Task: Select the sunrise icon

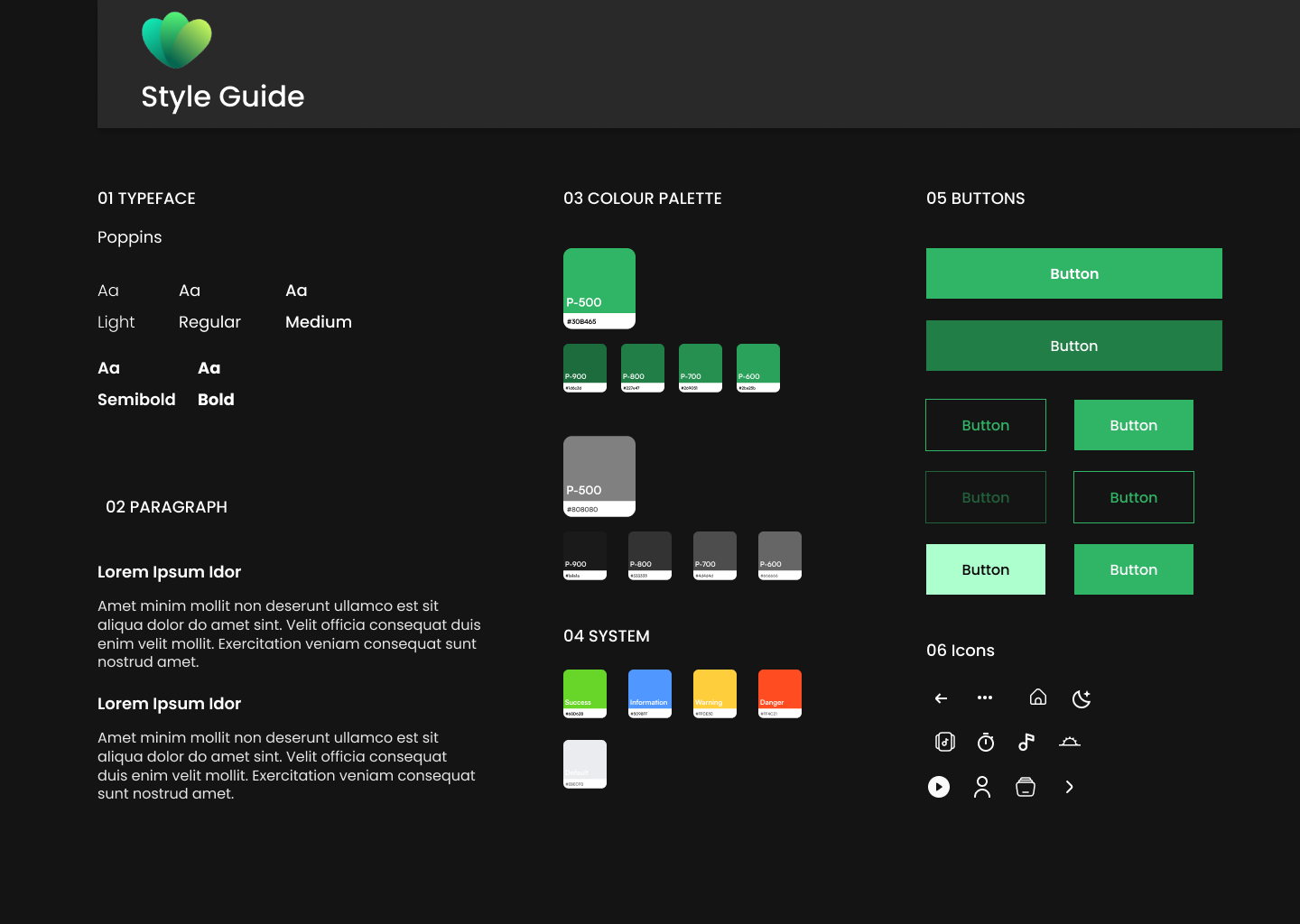Action: coord(1070,742)
